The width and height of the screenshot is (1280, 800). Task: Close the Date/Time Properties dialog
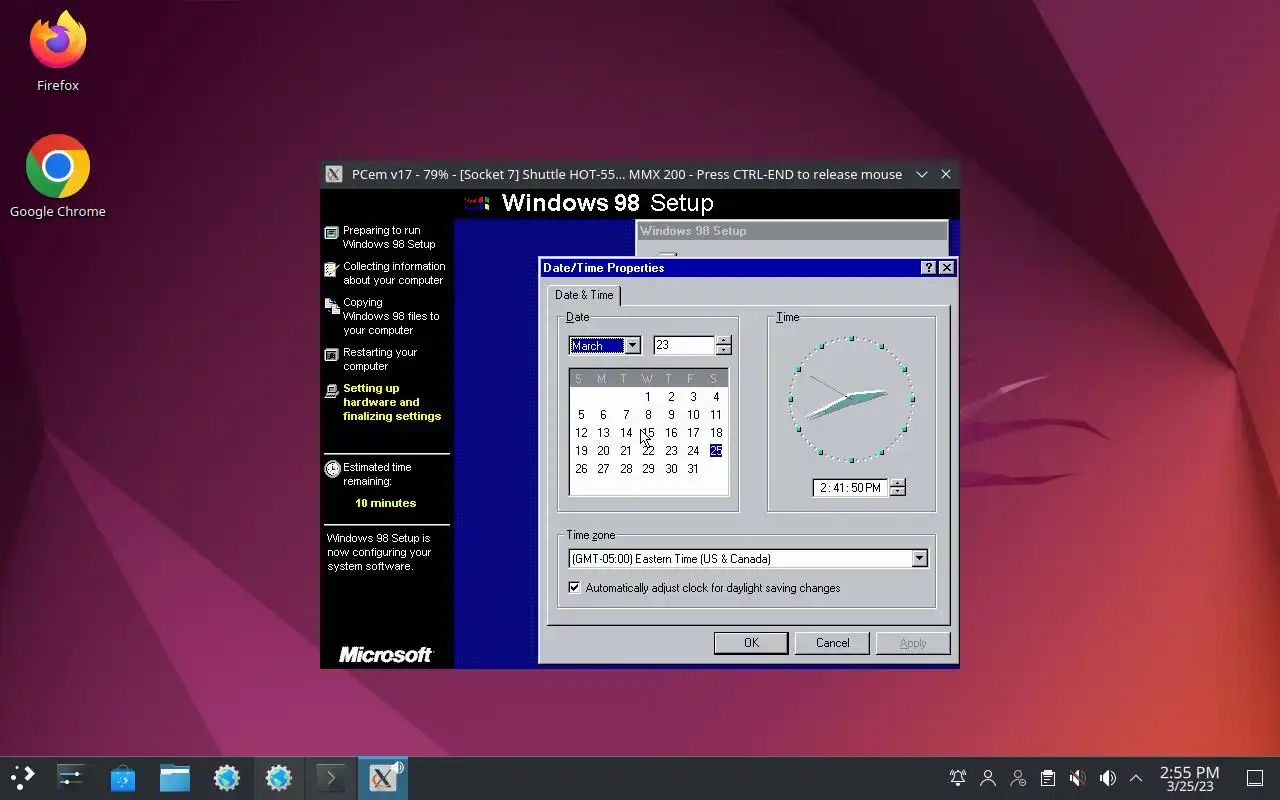pyautogui.click(x=946, y=268)
